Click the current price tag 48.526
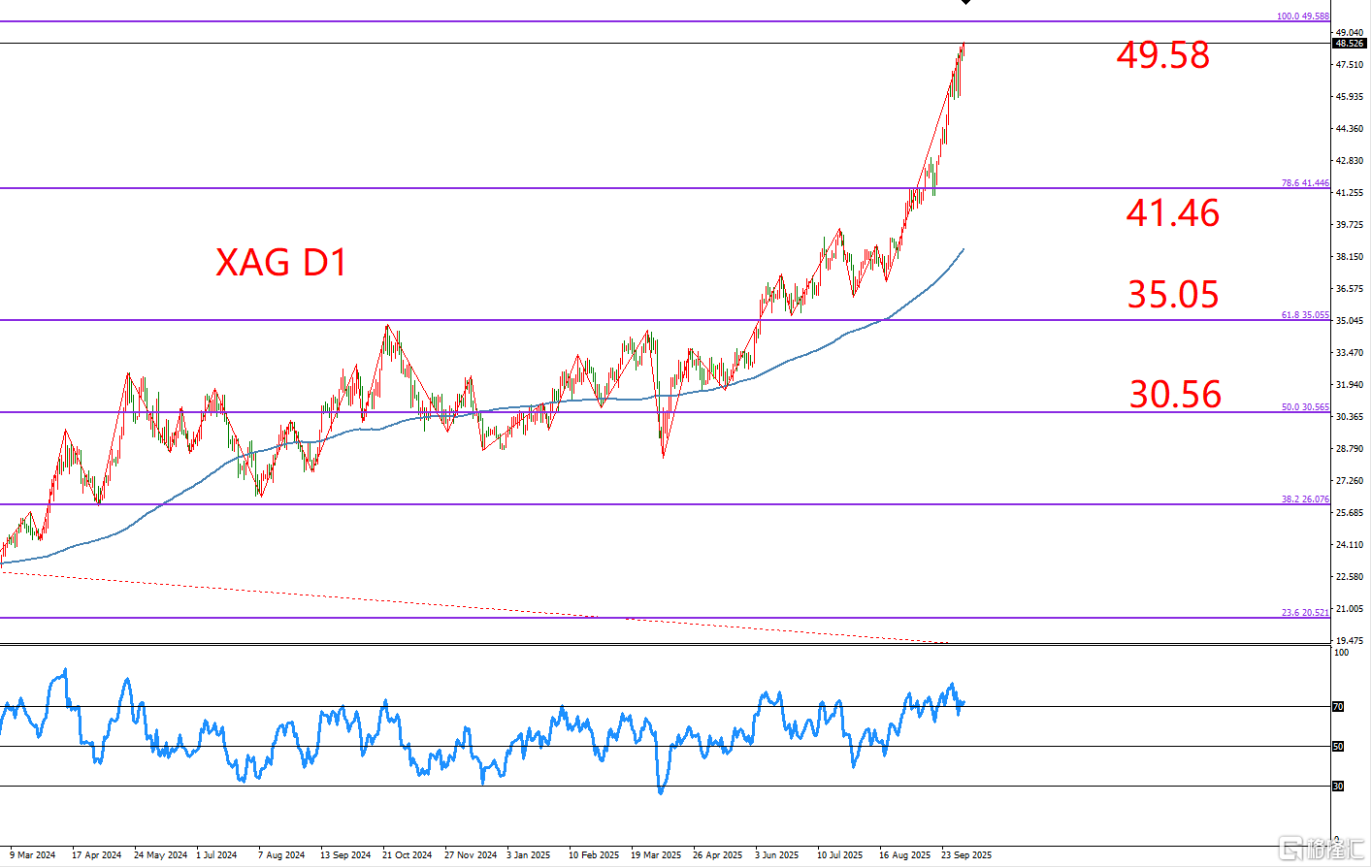Screen dimensions: 1372x868 tap(1350, 44)
